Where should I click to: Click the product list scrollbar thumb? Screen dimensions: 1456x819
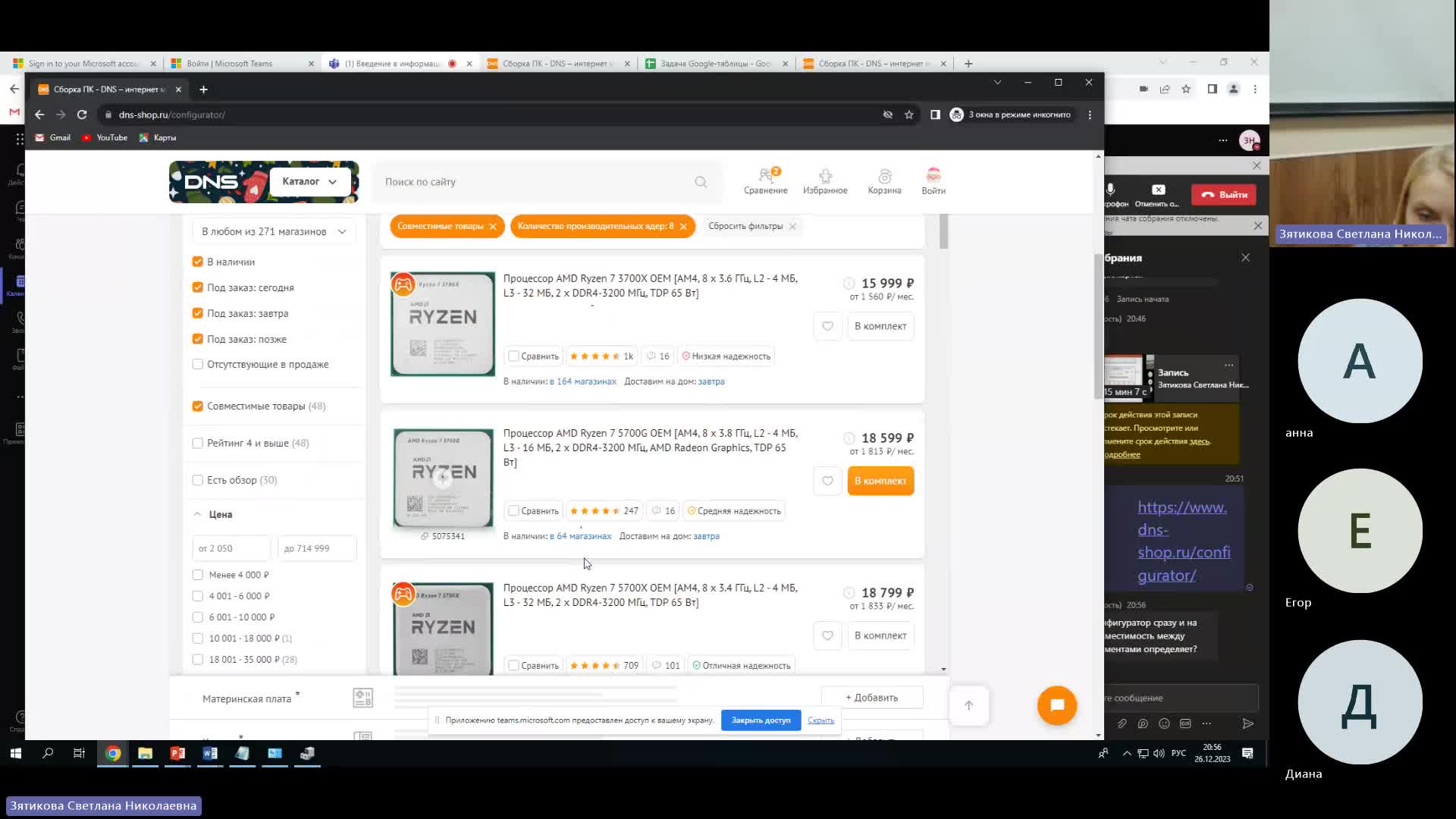coord(943,231)
